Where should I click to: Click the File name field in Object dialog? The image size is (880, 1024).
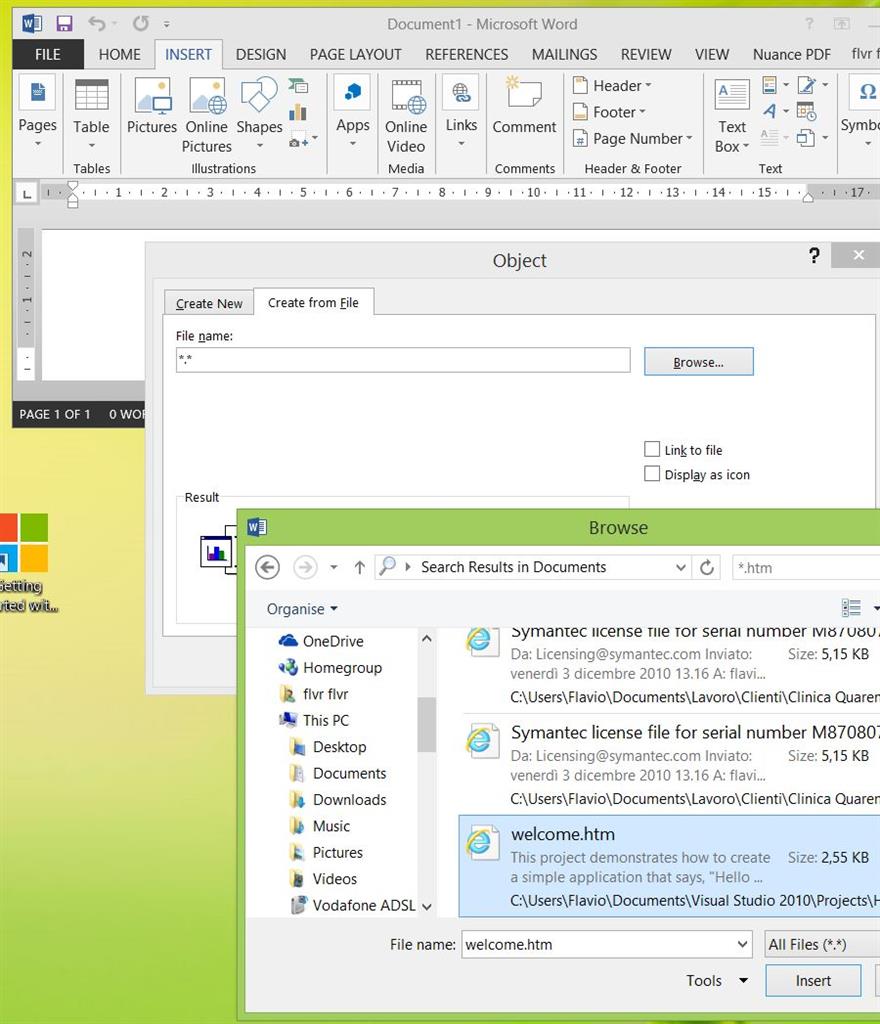coord(403,360)
